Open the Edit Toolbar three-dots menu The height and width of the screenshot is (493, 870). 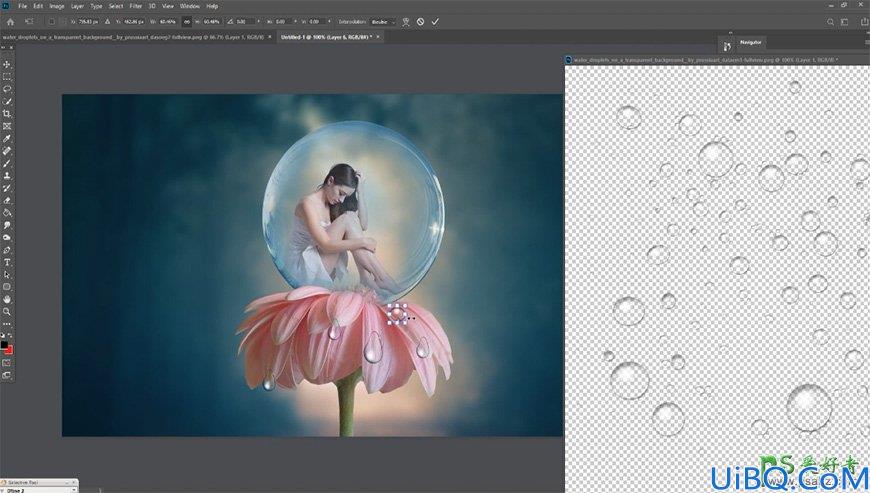pyautogui.click(x=7, y=324)
